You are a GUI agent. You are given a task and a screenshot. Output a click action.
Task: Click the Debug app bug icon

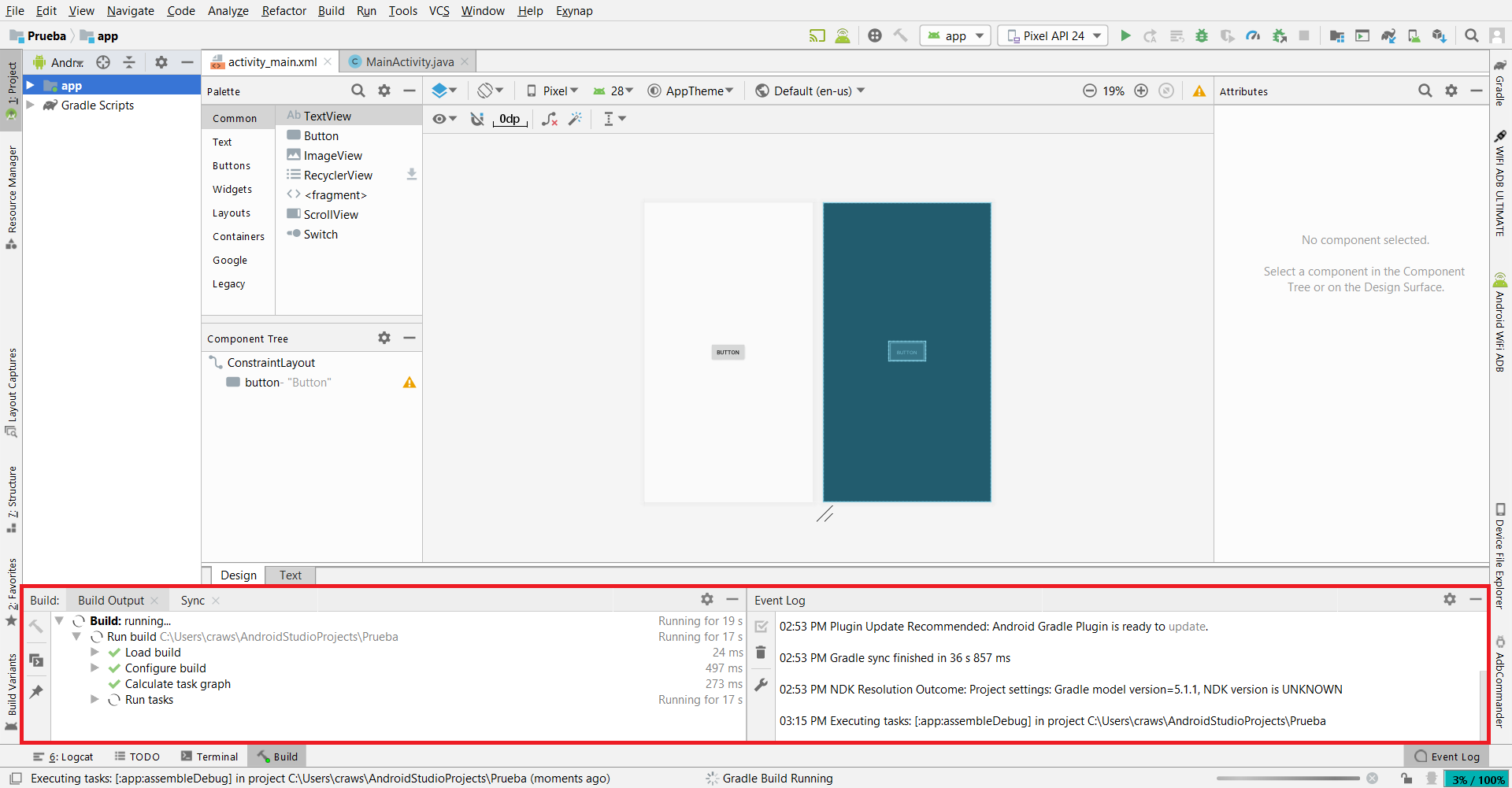(x=1202, y=35)
